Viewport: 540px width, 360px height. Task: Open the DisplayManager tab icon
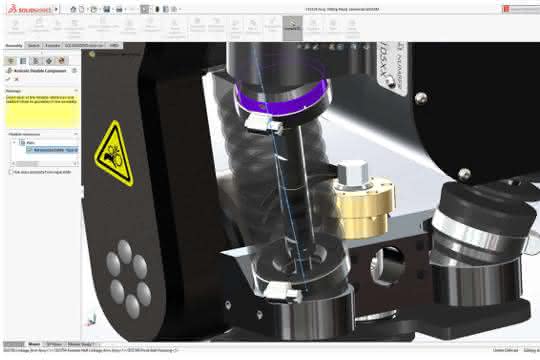tap(61, 61)
